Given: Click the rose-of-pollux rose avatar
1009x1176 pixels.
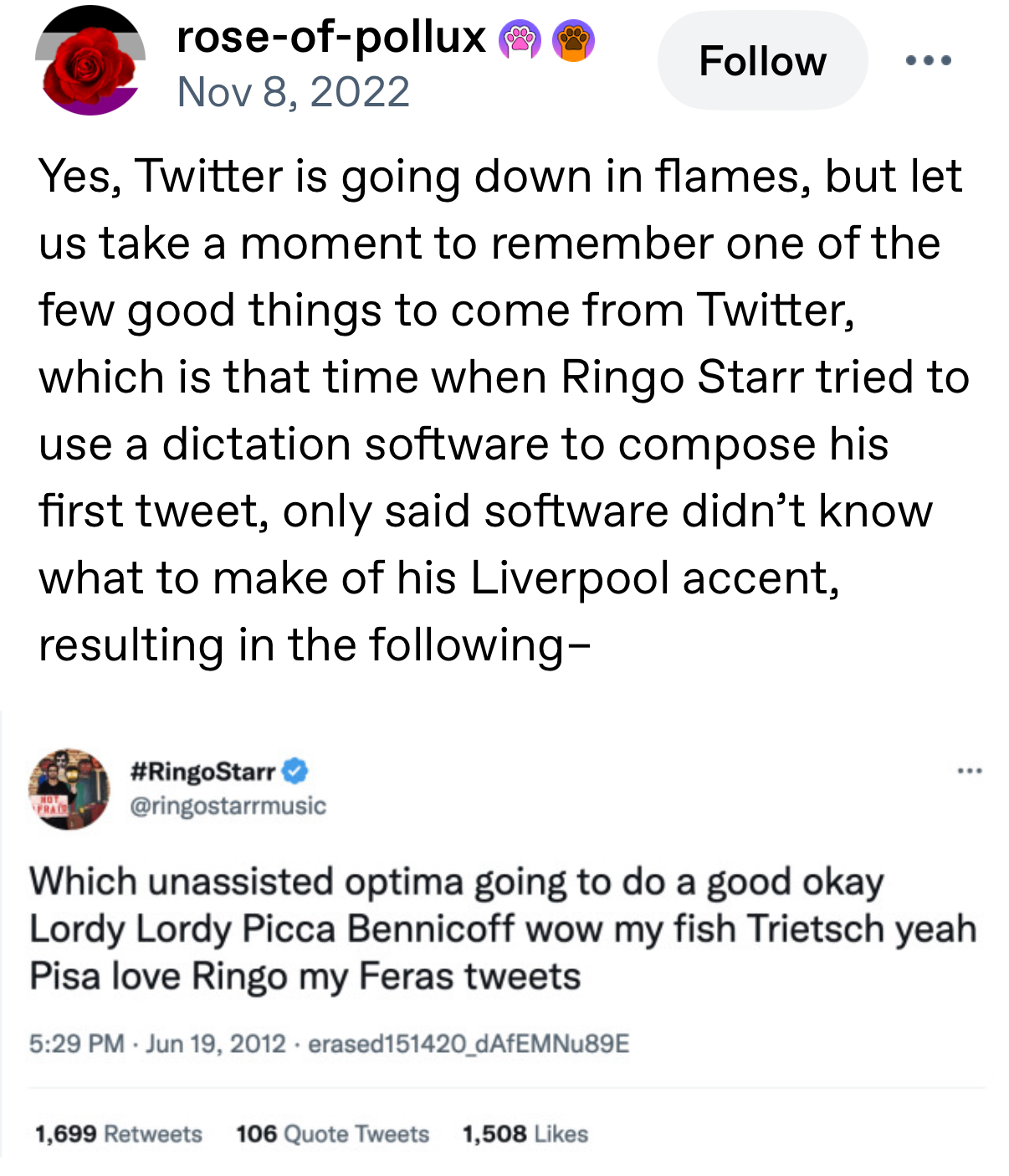Looking at the screenshot, I should click(x=90, y=62).
